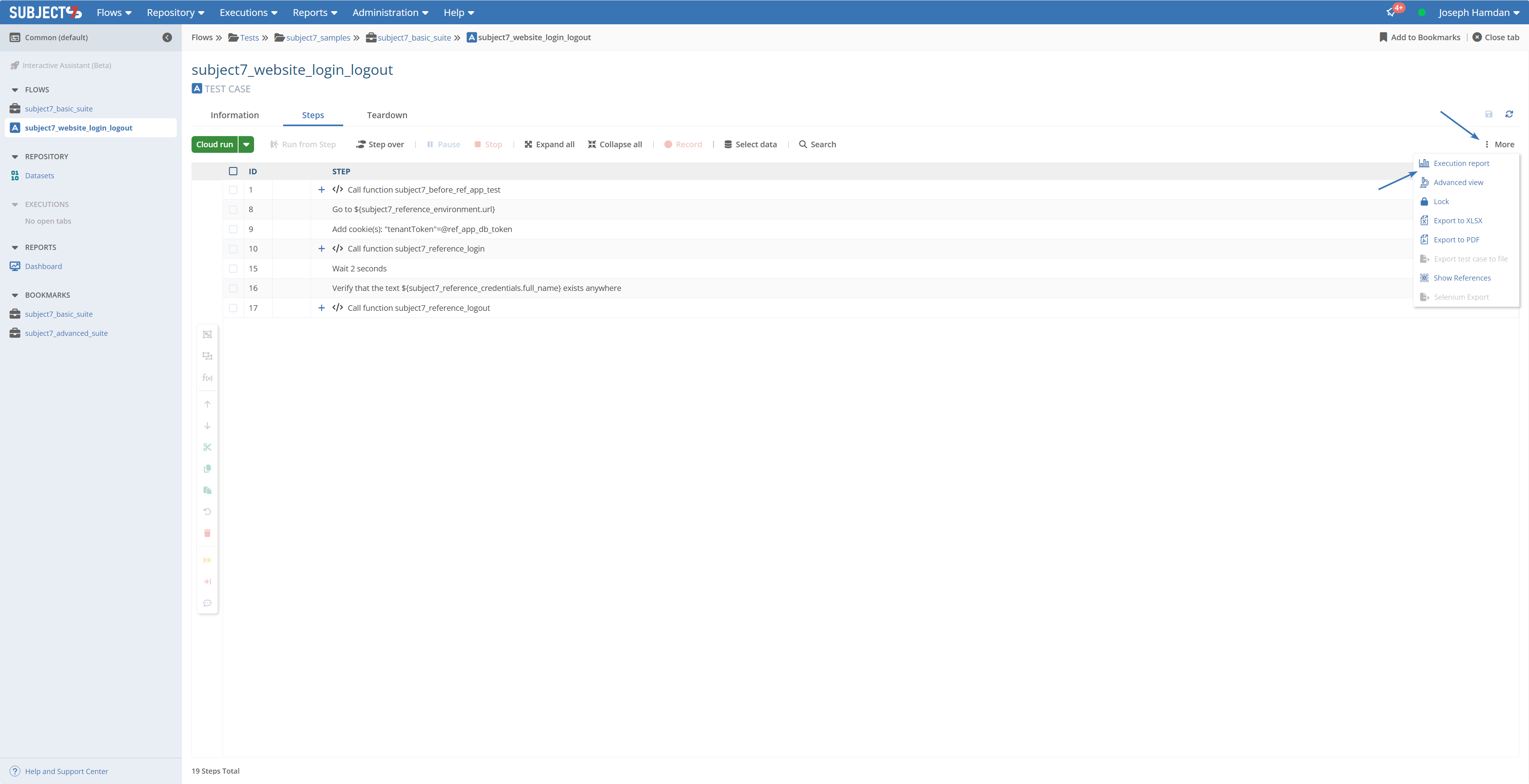Open the subject7_basic_suite breadcrumb link
This screenshot has height=784, width=1529.
pyautogui.click(x=414, y=37)
